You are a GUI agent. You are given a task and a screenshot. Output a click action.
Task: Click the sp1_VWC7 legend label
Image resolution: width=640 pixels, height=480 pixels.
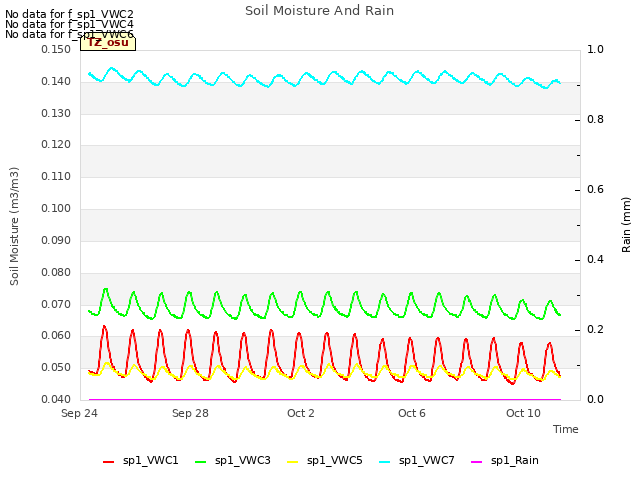tap(427, 460)
